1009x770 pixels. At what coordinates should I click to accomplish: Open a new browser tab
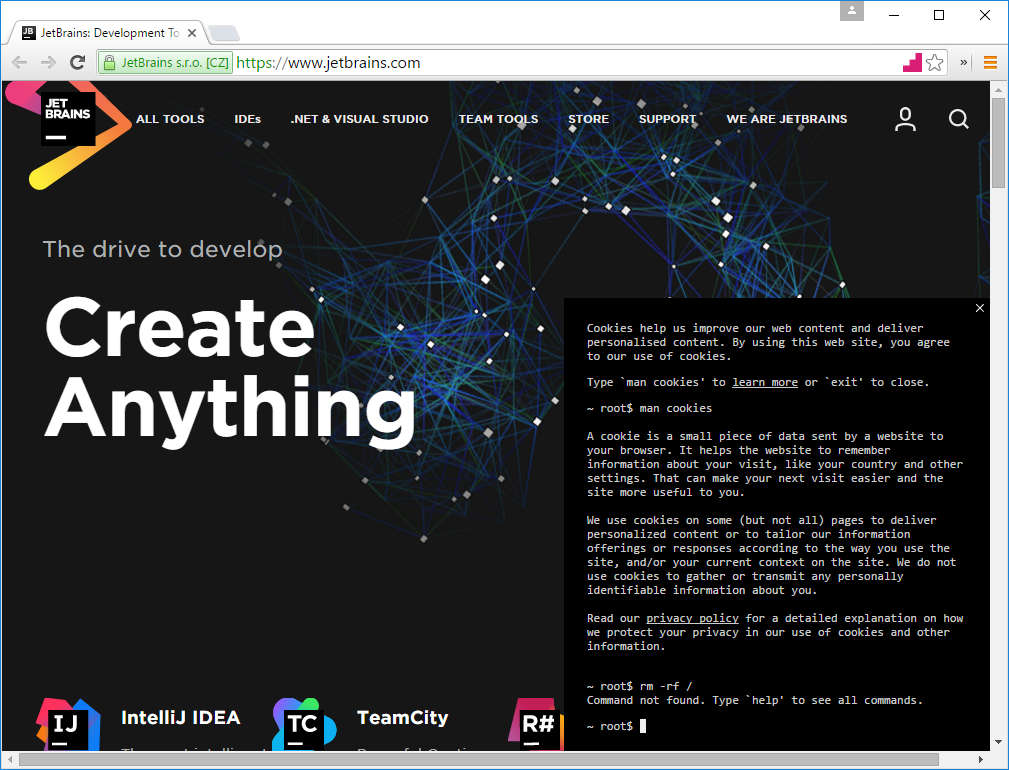224,33
